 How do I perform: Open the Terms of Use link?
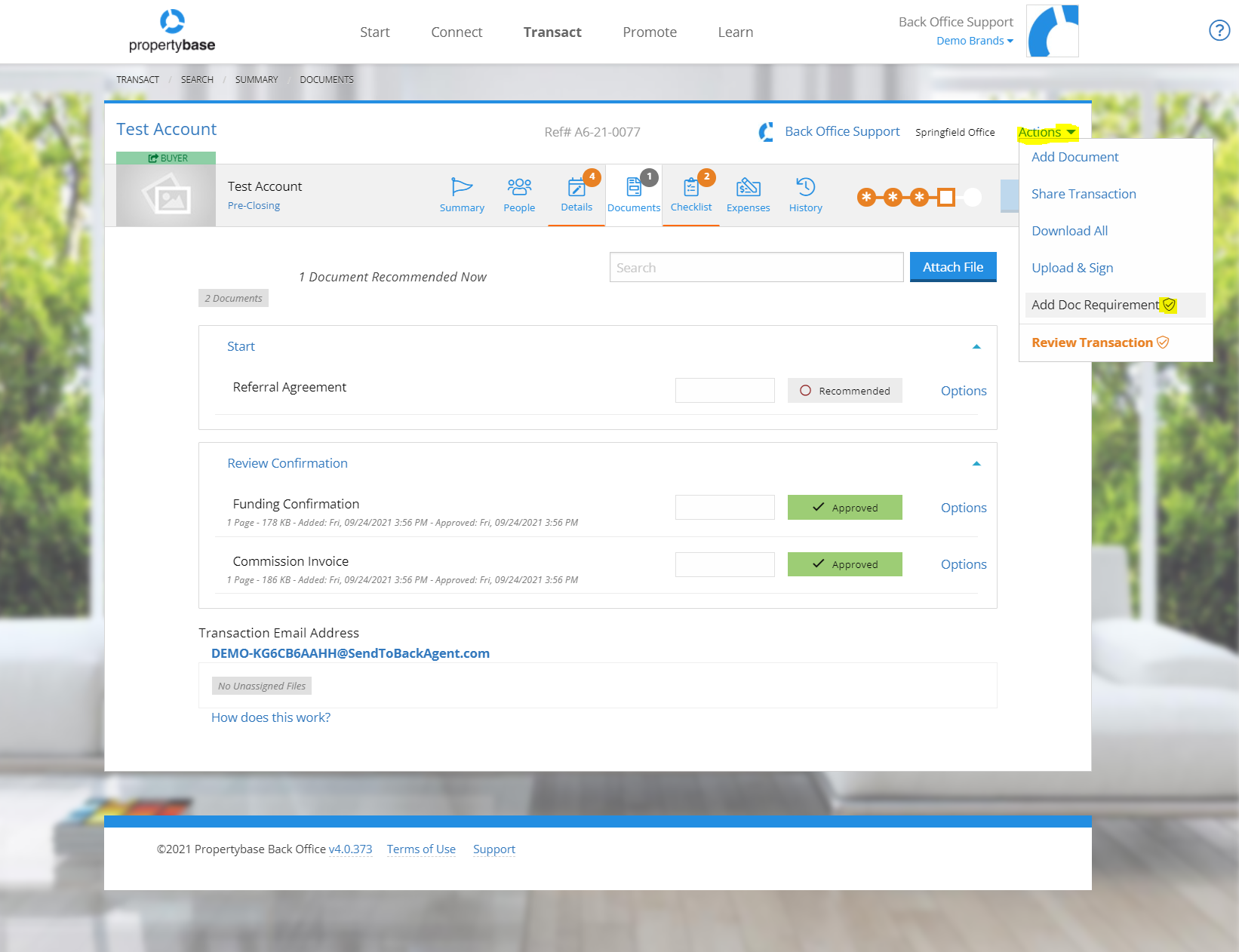(421, 849)
